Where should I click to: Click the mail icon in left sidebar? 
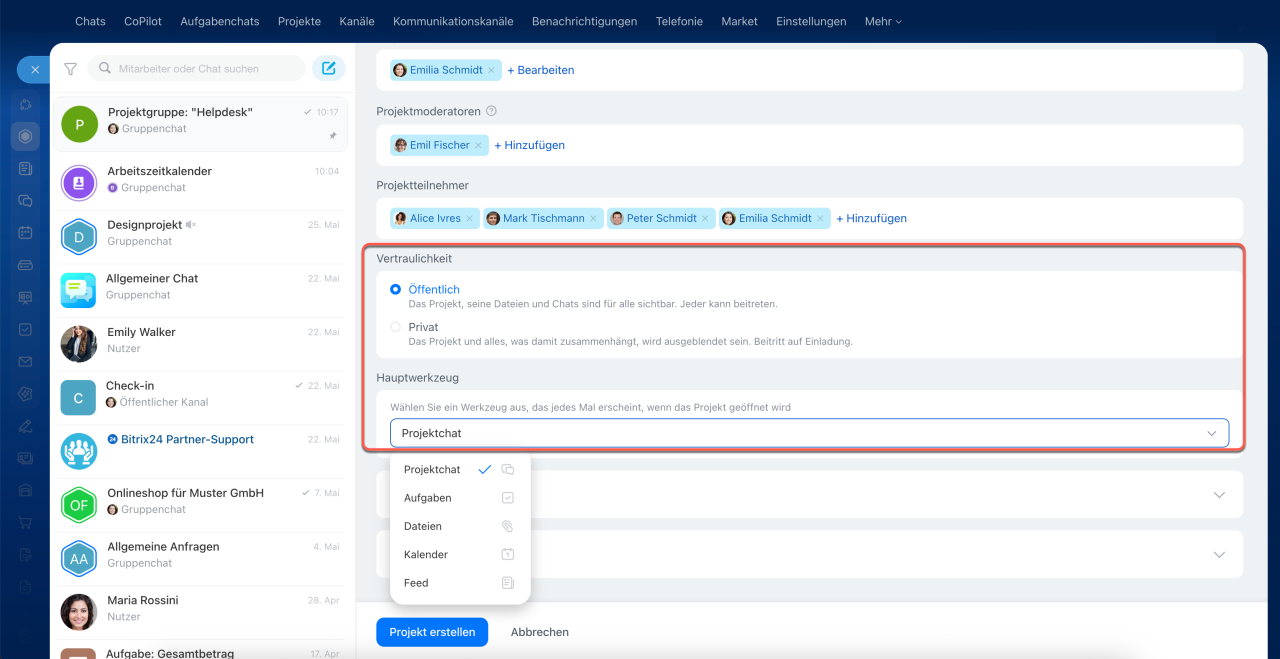click(25, 362)
